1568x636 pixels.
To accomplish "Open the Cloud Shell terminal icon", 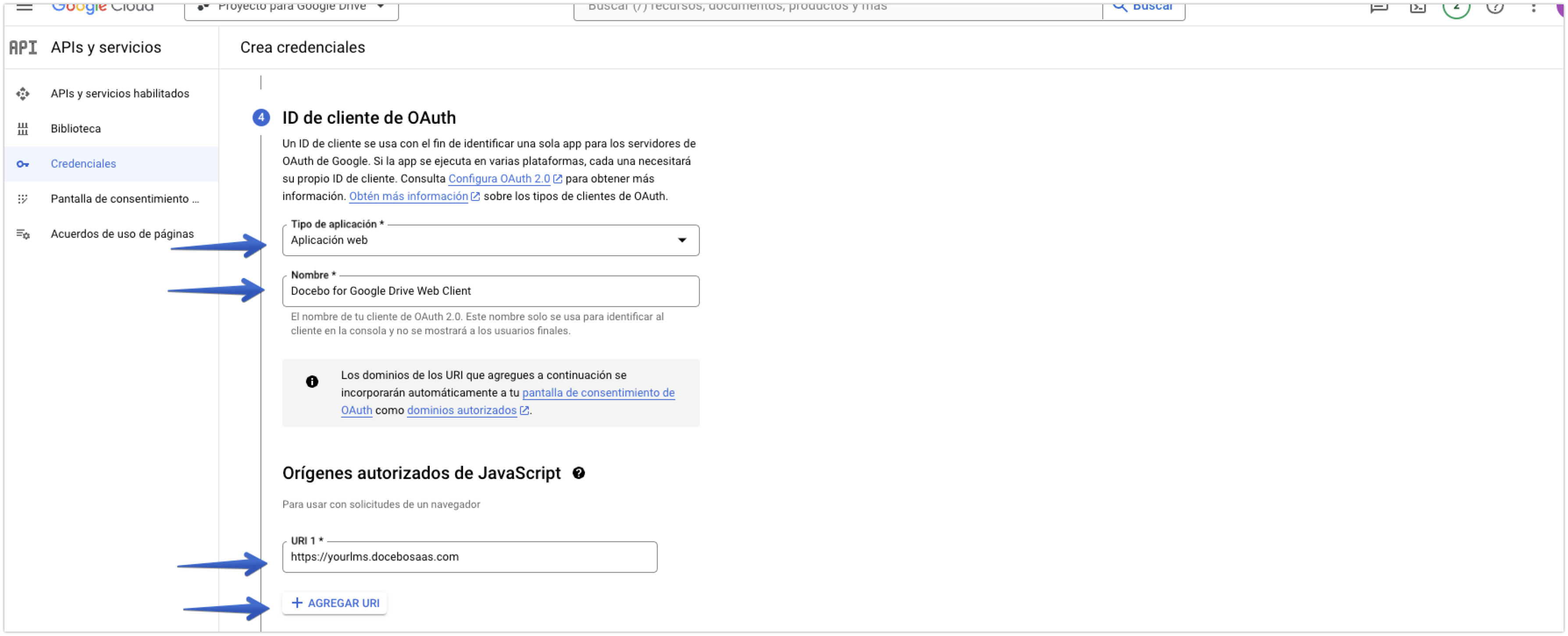I will pyautogui.click(x=1418, y=7).
